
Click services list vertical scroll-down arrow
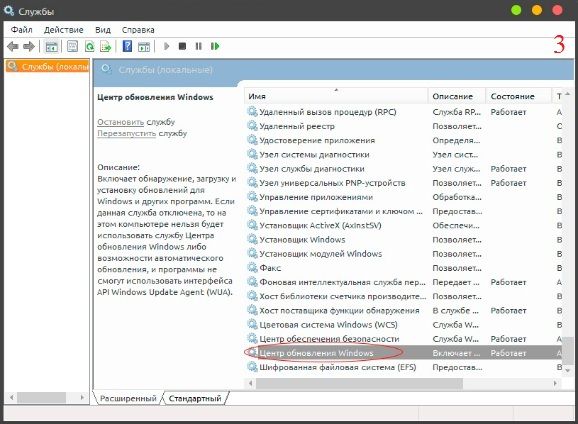click(568, 371)
